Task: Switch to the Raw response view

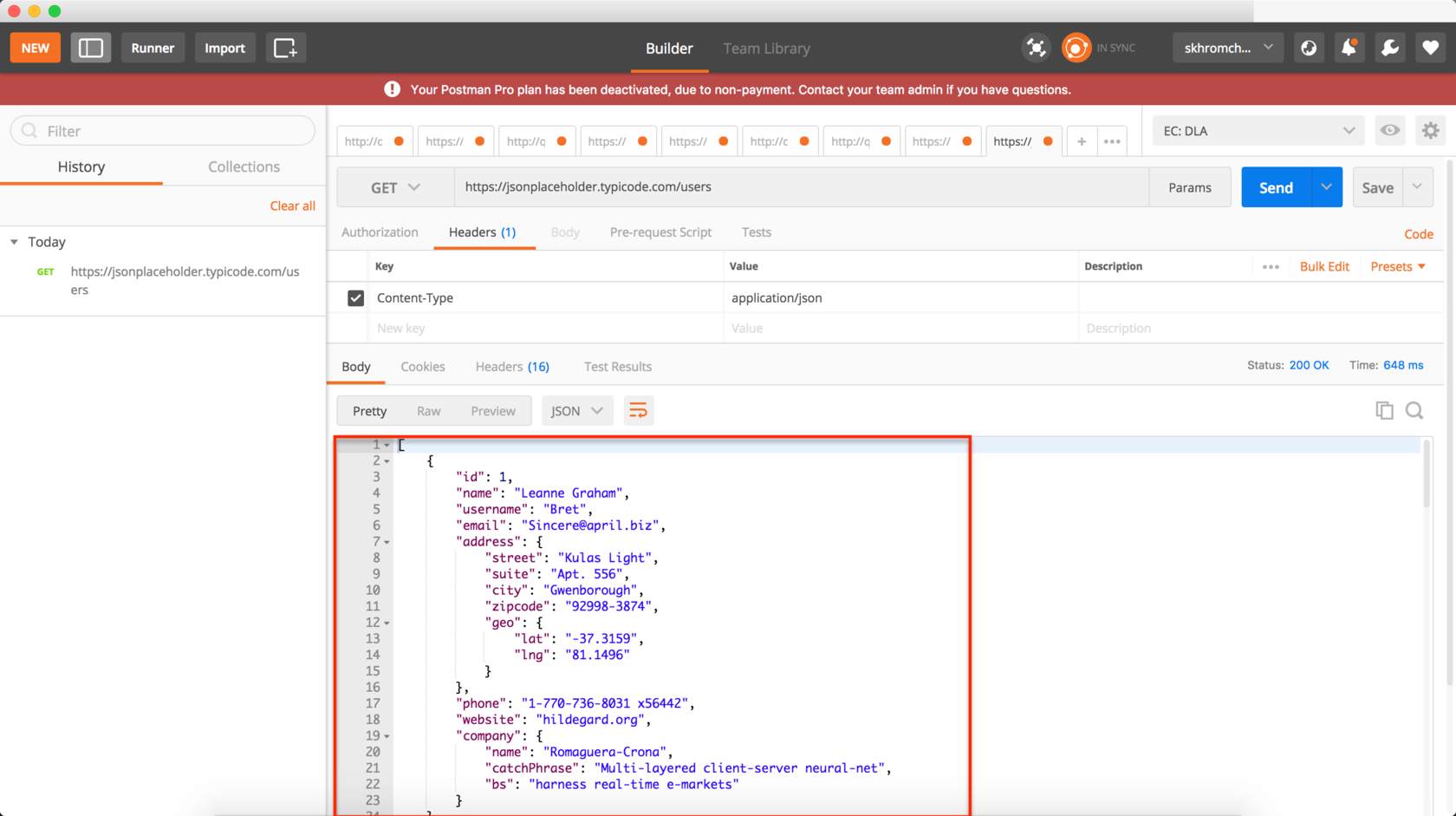Action: click(428, 410)
